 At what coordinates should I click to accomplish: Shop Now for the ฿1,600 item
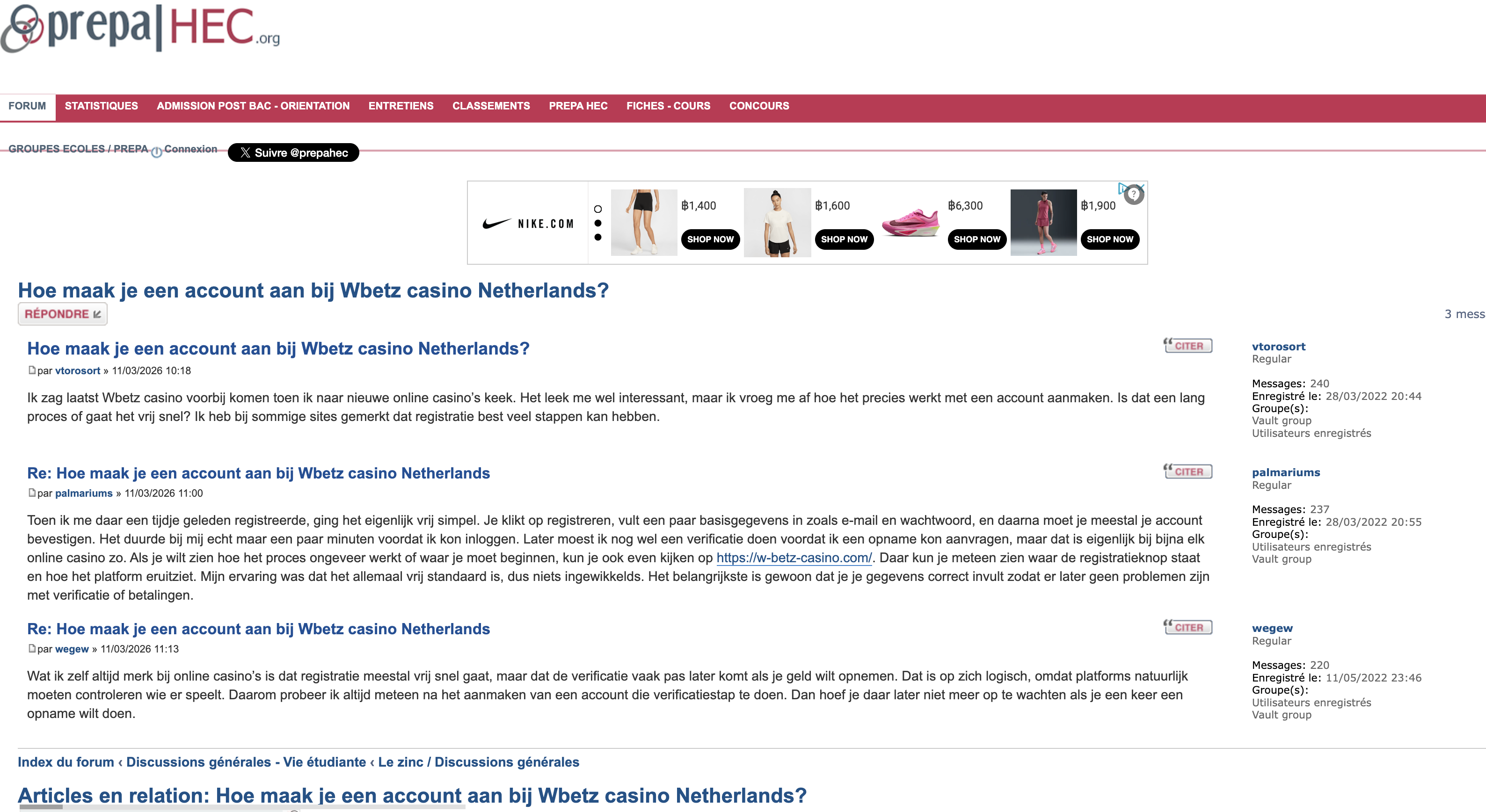[844, 239]
